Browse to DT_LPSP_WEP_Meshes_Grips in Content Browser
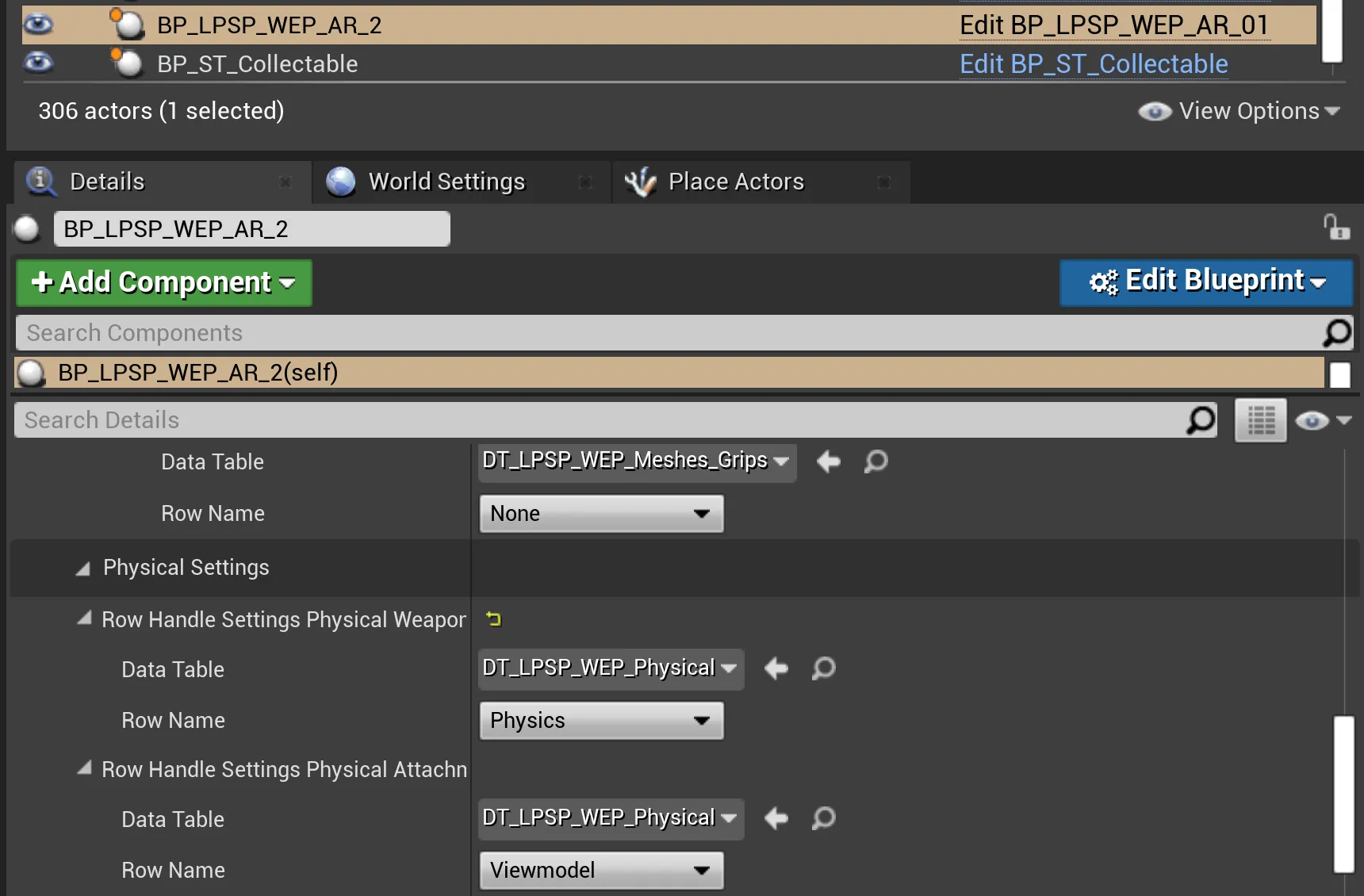The height and width of the screenshot is (896, 1364). coord(876,461)
